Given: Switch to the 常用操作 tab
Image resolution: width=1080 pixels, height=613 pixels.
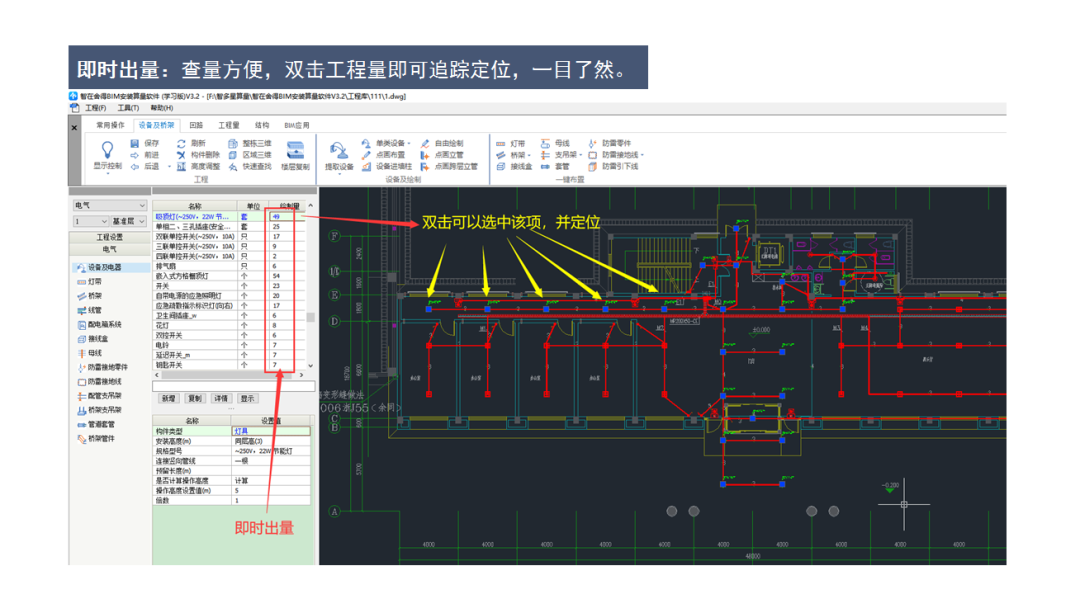Looking at the screenshot, I should pyautogui.click(x=110, y=125).
